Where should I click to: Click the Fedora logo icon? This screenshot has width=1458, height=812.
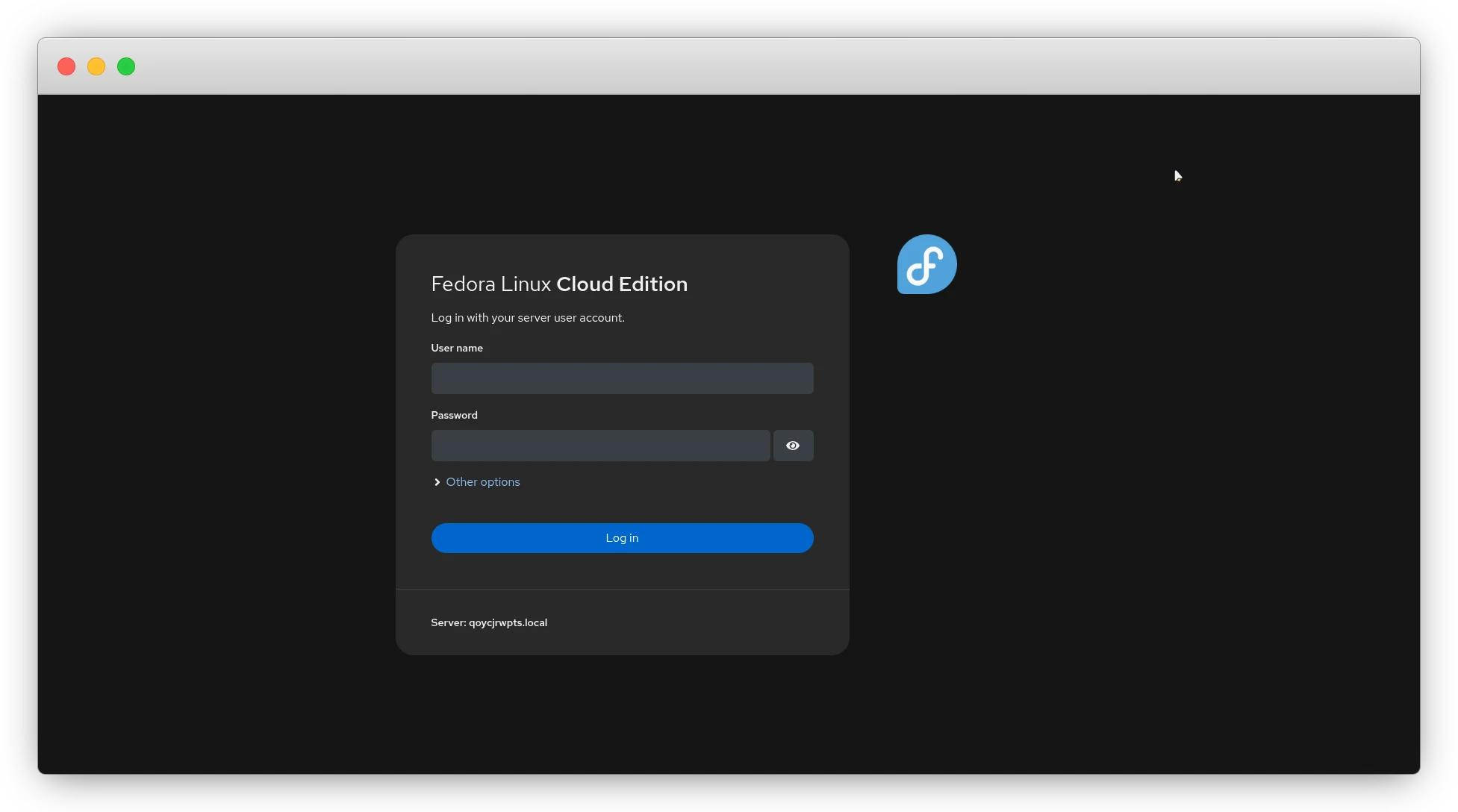[x=926, y=264]
